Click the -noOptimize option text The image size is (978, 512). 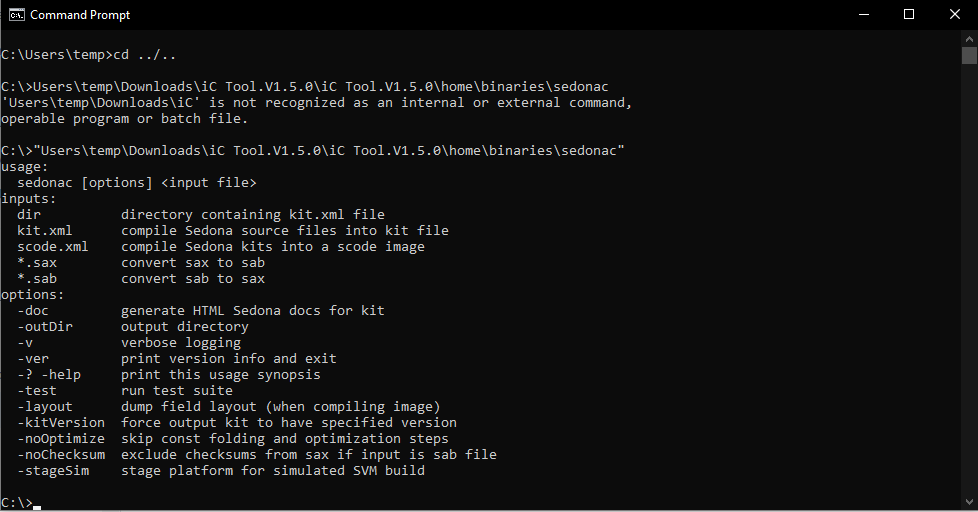pos(61,439)
